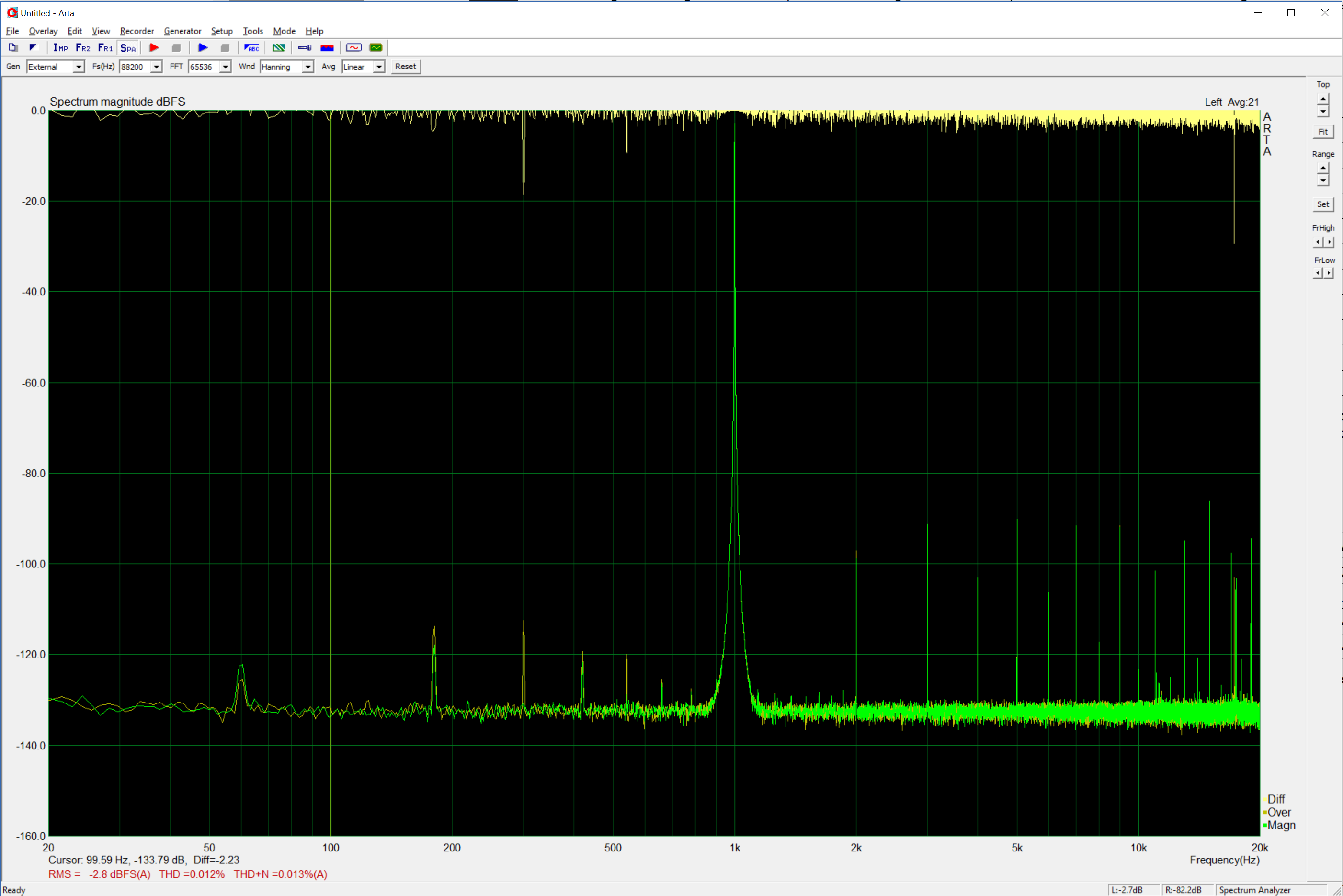Switch to IMP impulse response mode
1343x896 pixels.
point(60,48)
